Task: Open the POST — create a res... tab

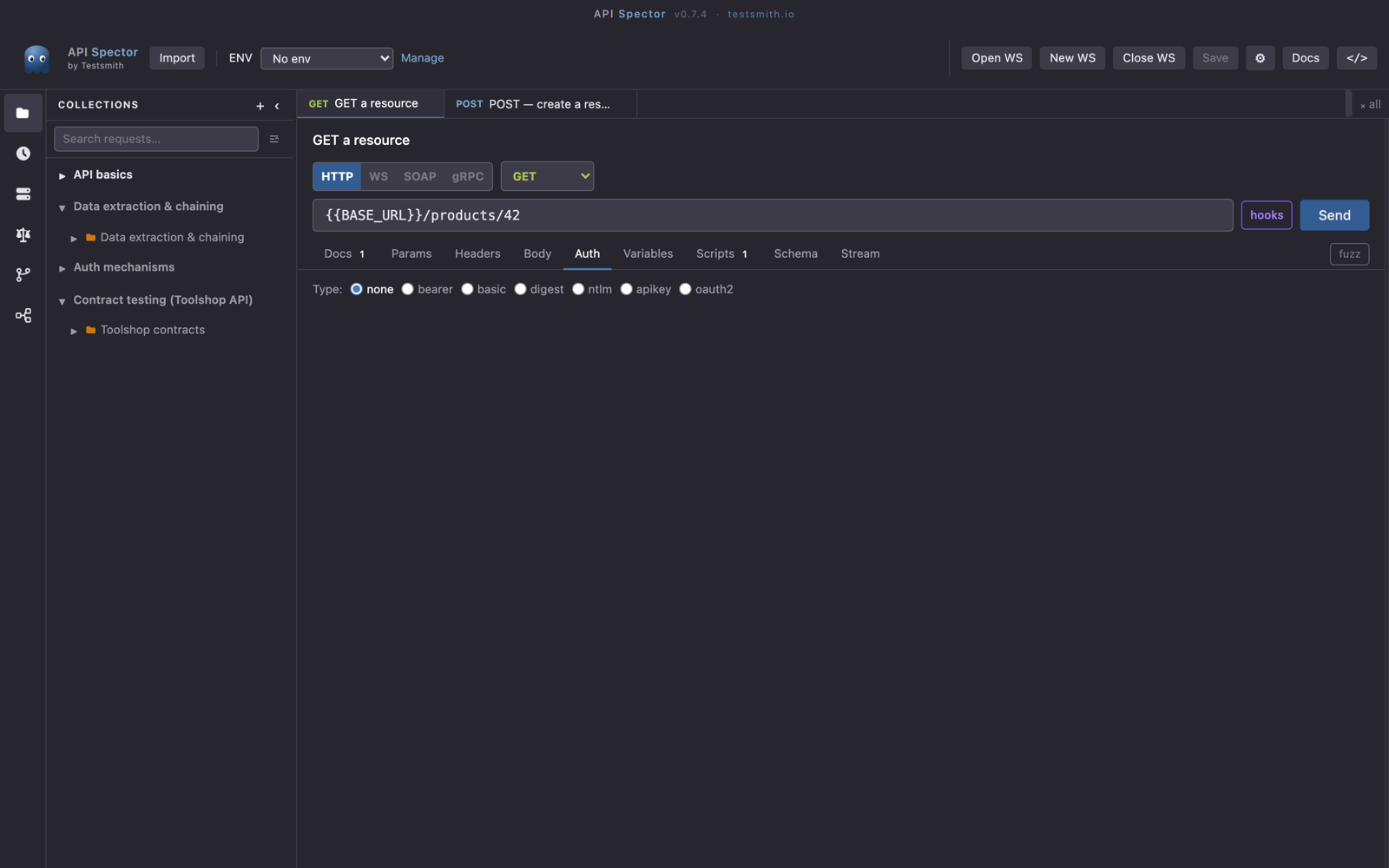Action: [540, 104]
